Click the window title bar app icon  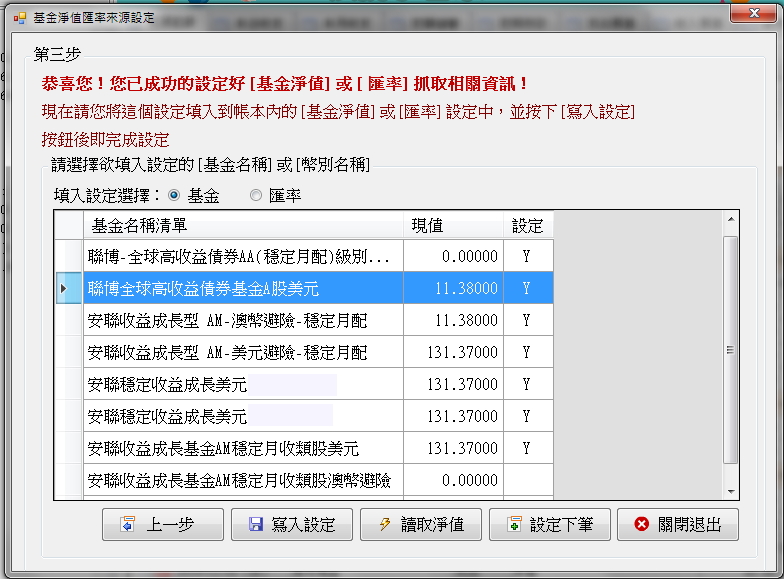pyautogui.click(x=20, y=18)
